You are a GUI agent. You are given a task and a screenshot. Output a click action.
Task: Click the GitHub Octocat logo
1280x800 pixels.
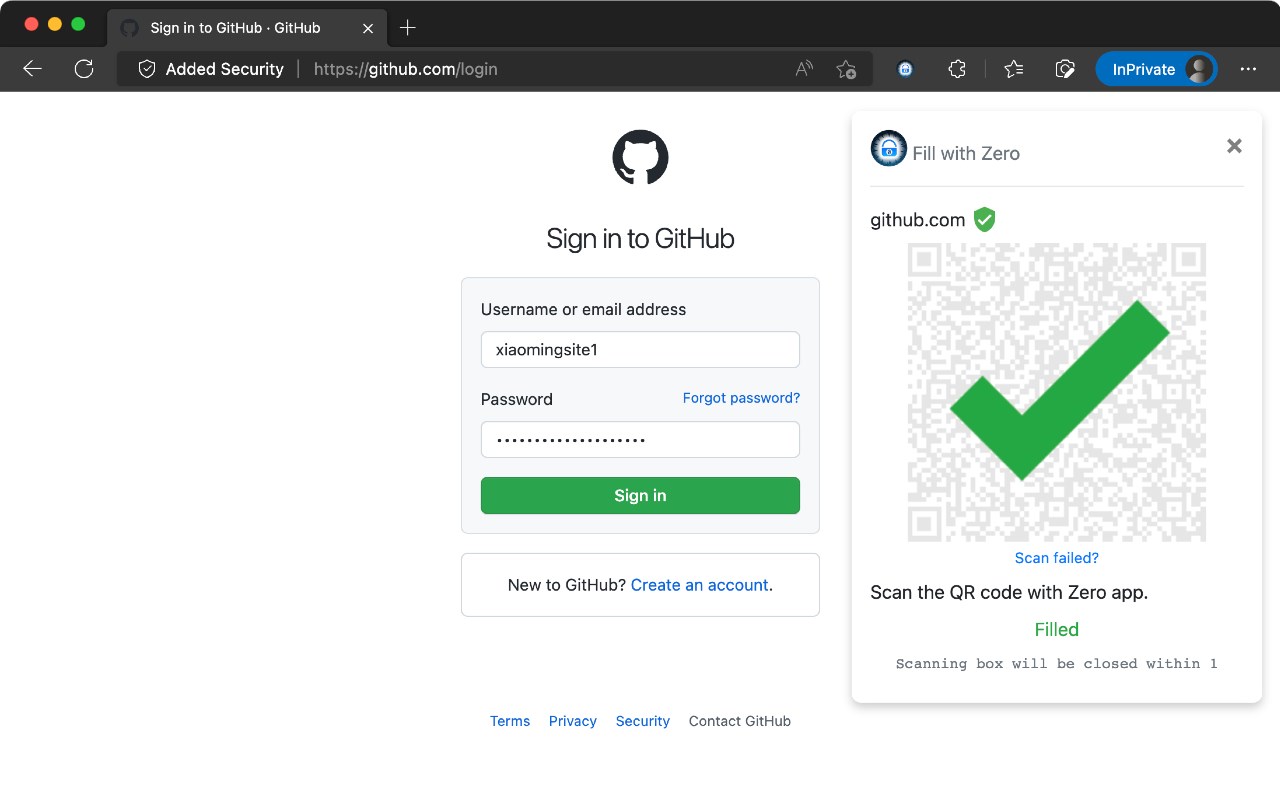point(640,157)
